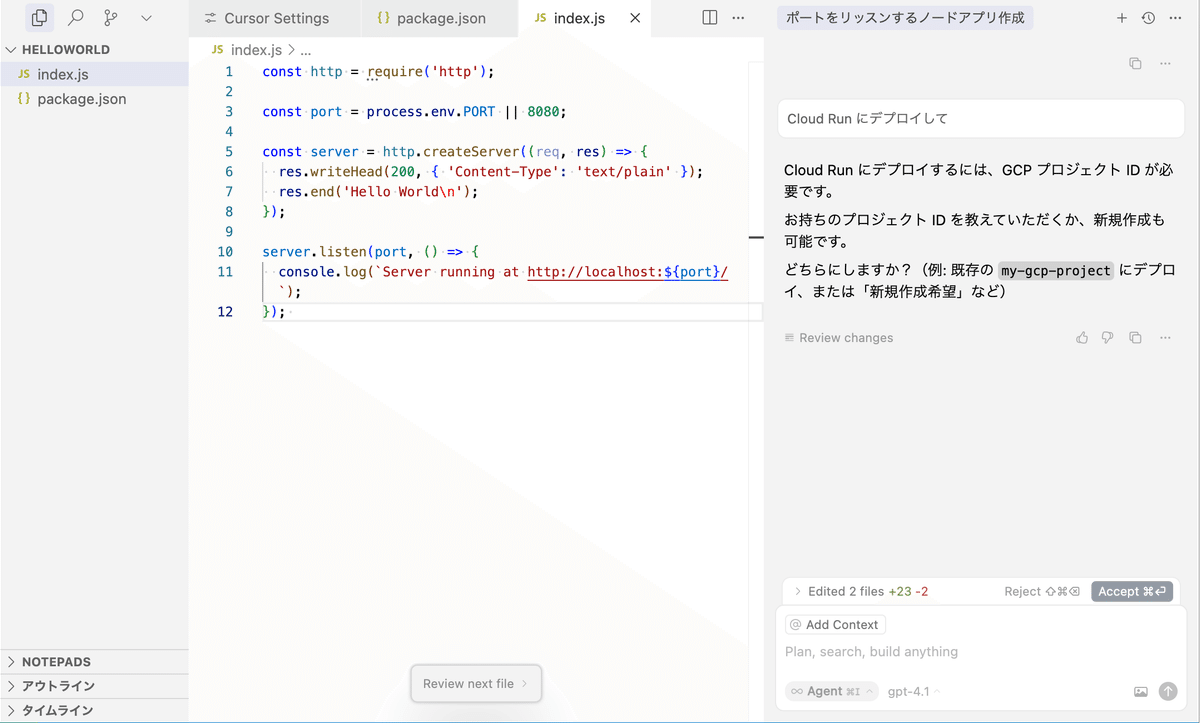Screen dimensions: 1200x723
Task: Open the Source Control icon
Action: point(111,17)
